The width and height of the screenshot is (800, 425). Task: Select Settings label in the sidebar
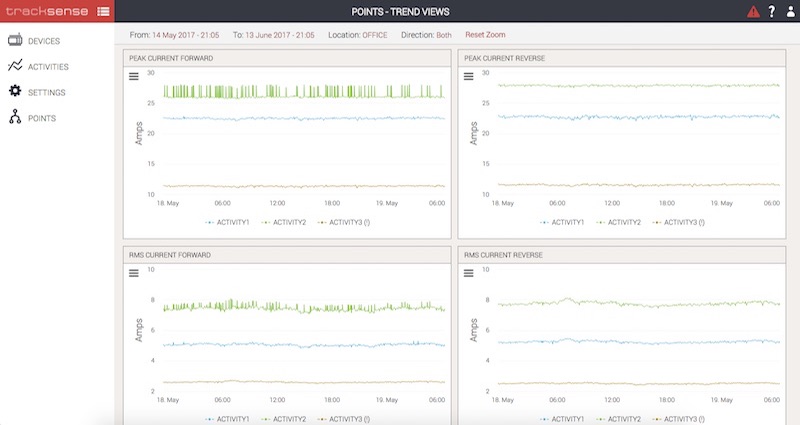point(47,92)
